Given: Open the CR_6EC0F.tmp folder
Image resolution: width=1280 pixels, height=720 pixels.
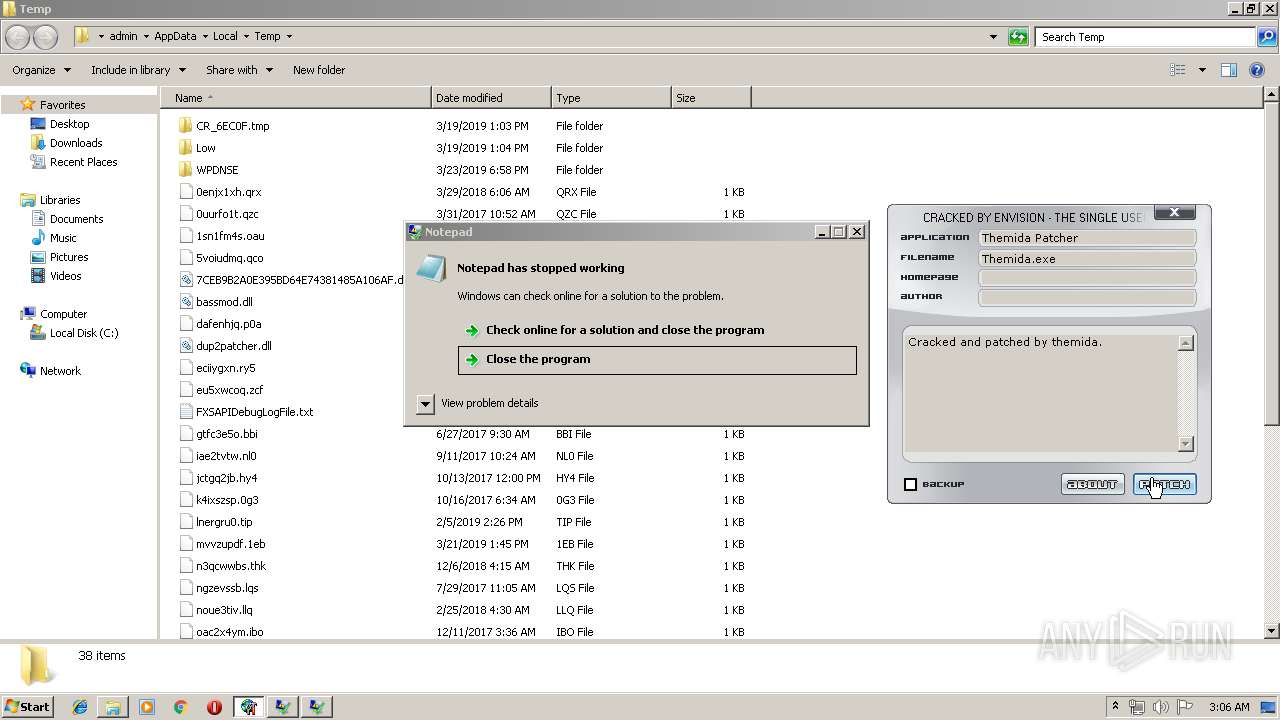Looking at the screenshot, I should 232,126.
